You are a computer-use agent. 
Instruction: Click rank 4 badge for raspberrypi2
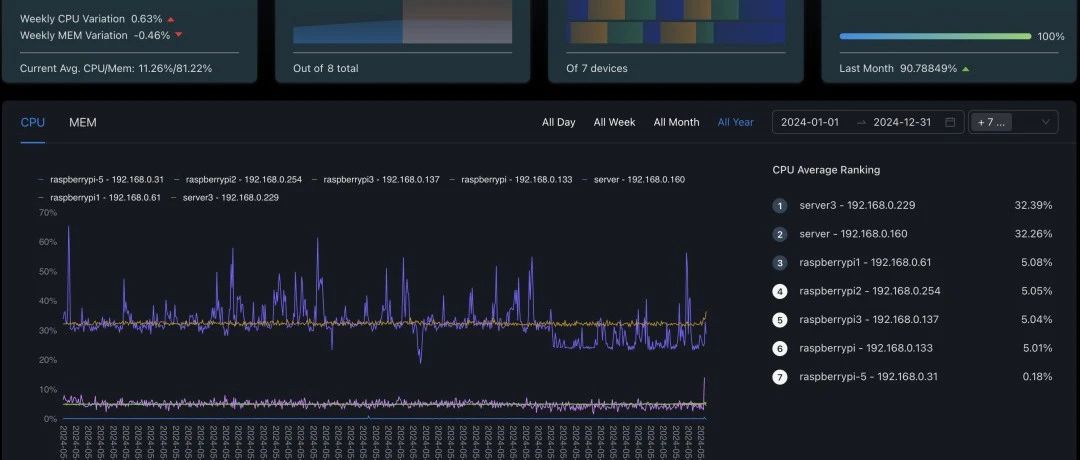780,291
